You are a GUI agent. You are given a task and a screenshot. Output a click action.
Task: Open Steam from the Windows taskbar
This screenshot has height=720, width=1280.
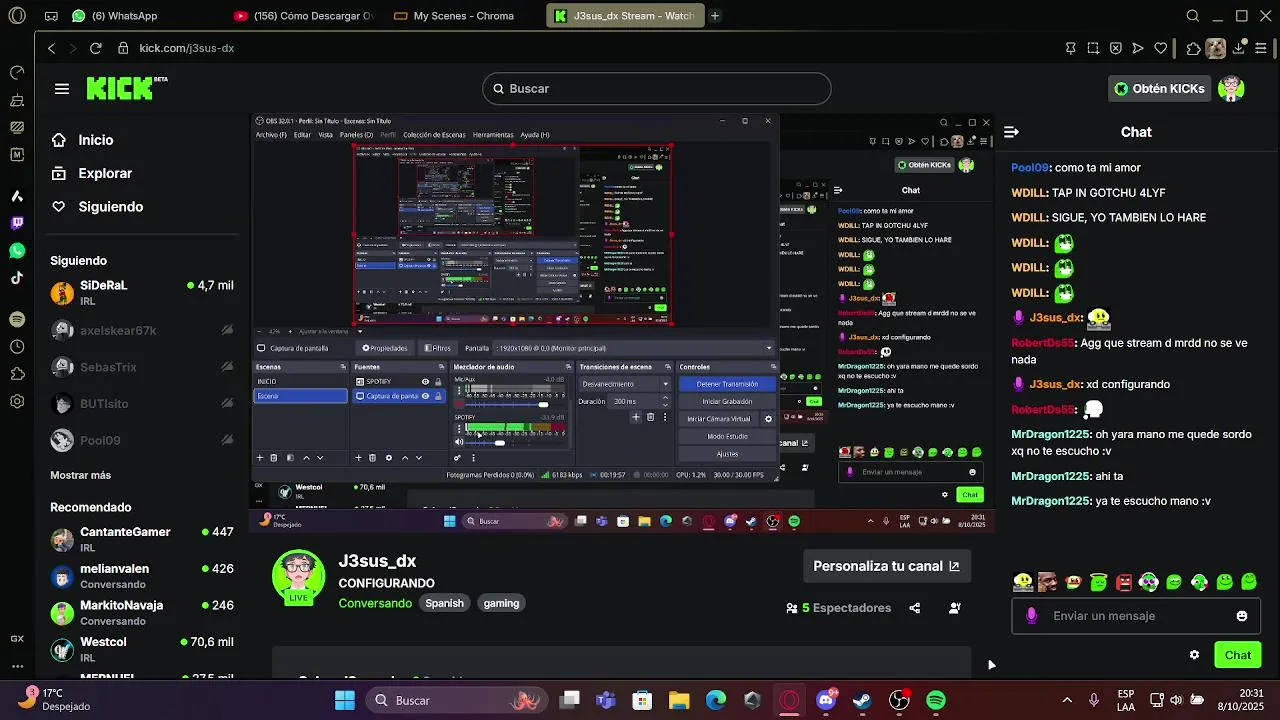pos(862,700)
